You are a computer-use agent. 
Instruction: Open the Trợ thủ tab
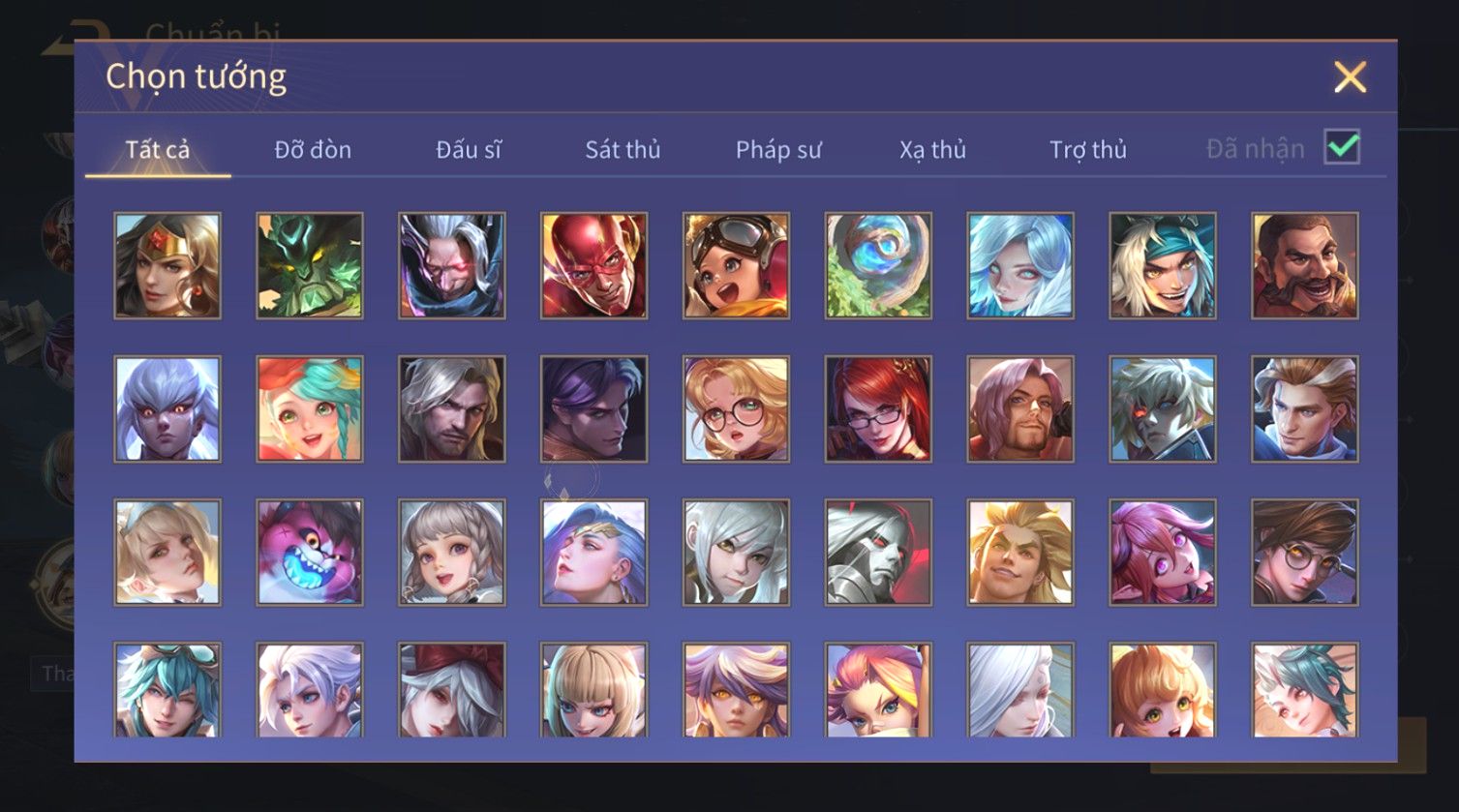pos(1088,150)
